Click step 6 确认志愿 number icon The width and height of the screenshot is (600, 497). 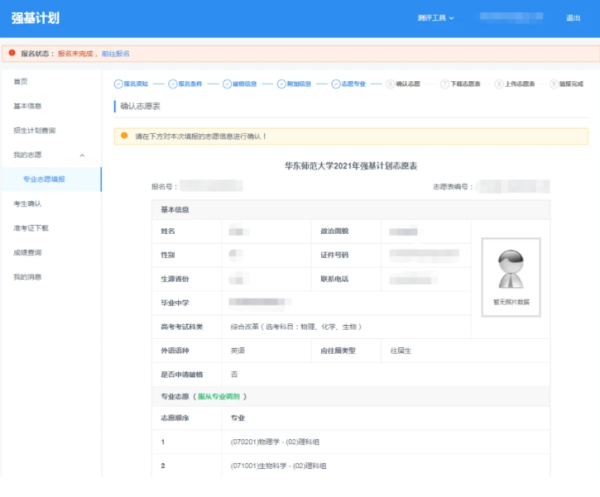(390, 84)
